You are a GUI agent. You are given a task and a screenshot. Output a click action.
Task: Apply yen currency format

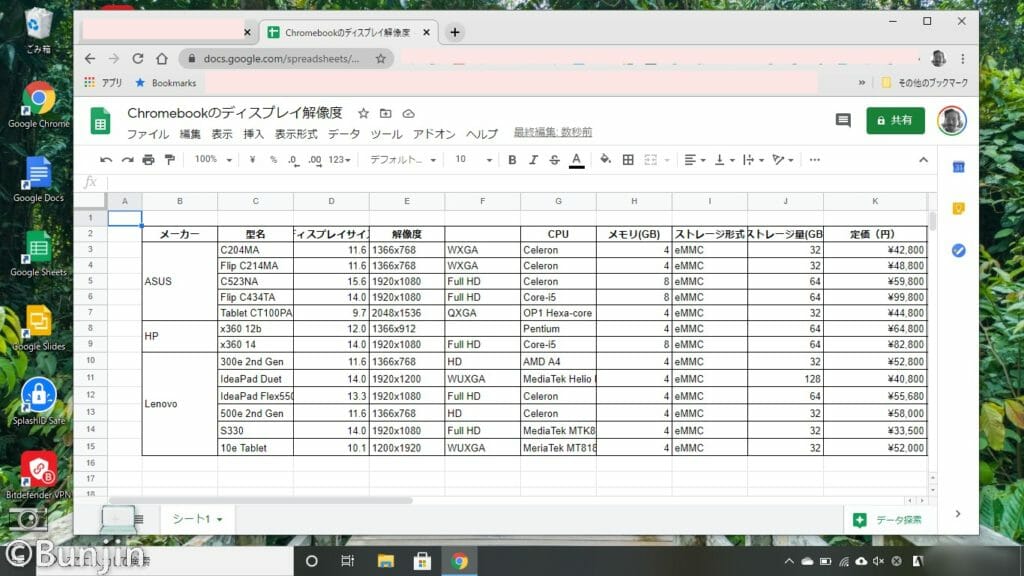pos(252,160)
